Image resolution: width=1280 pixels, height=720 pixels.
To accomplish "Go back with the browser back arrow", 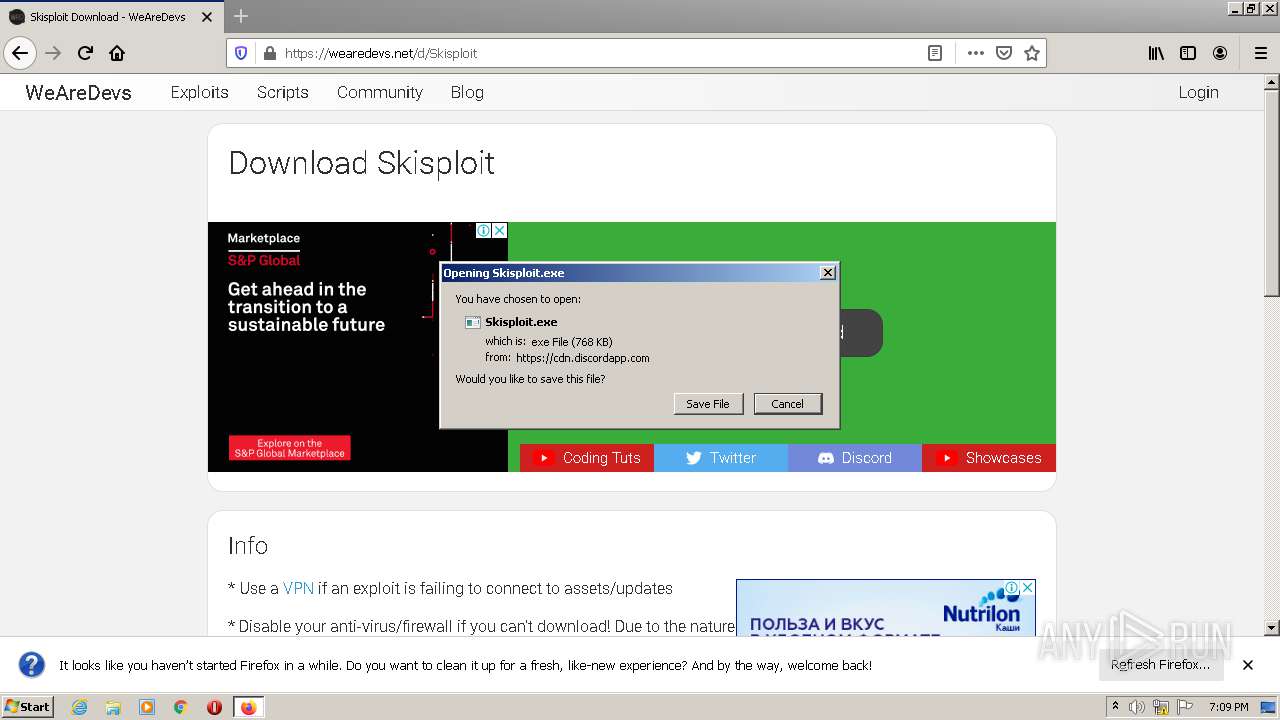I will (x=20, y=53).
